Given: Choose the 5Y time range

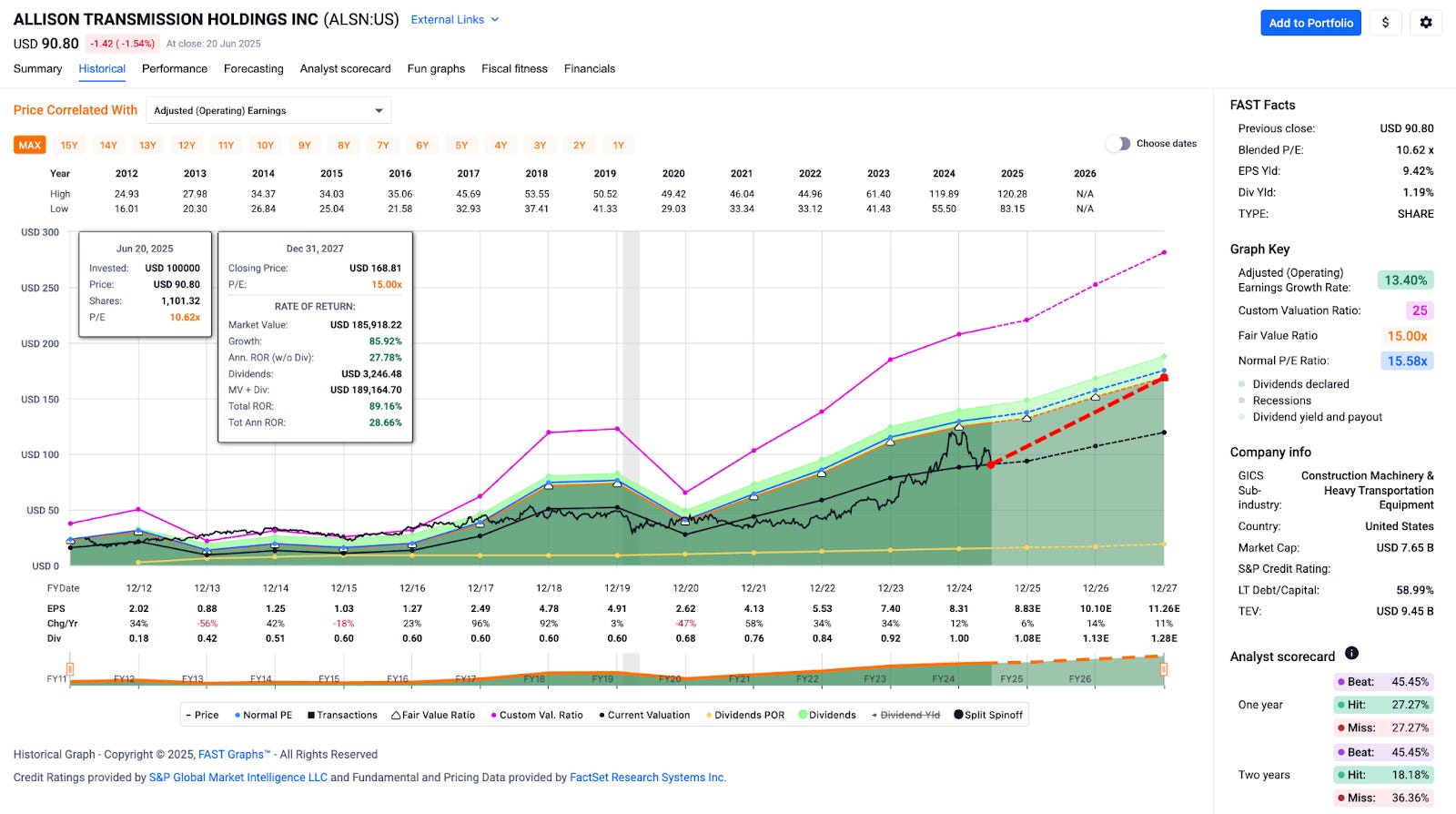Looking at the screenshot, I should pyautogui.click(x=461, y=145).
